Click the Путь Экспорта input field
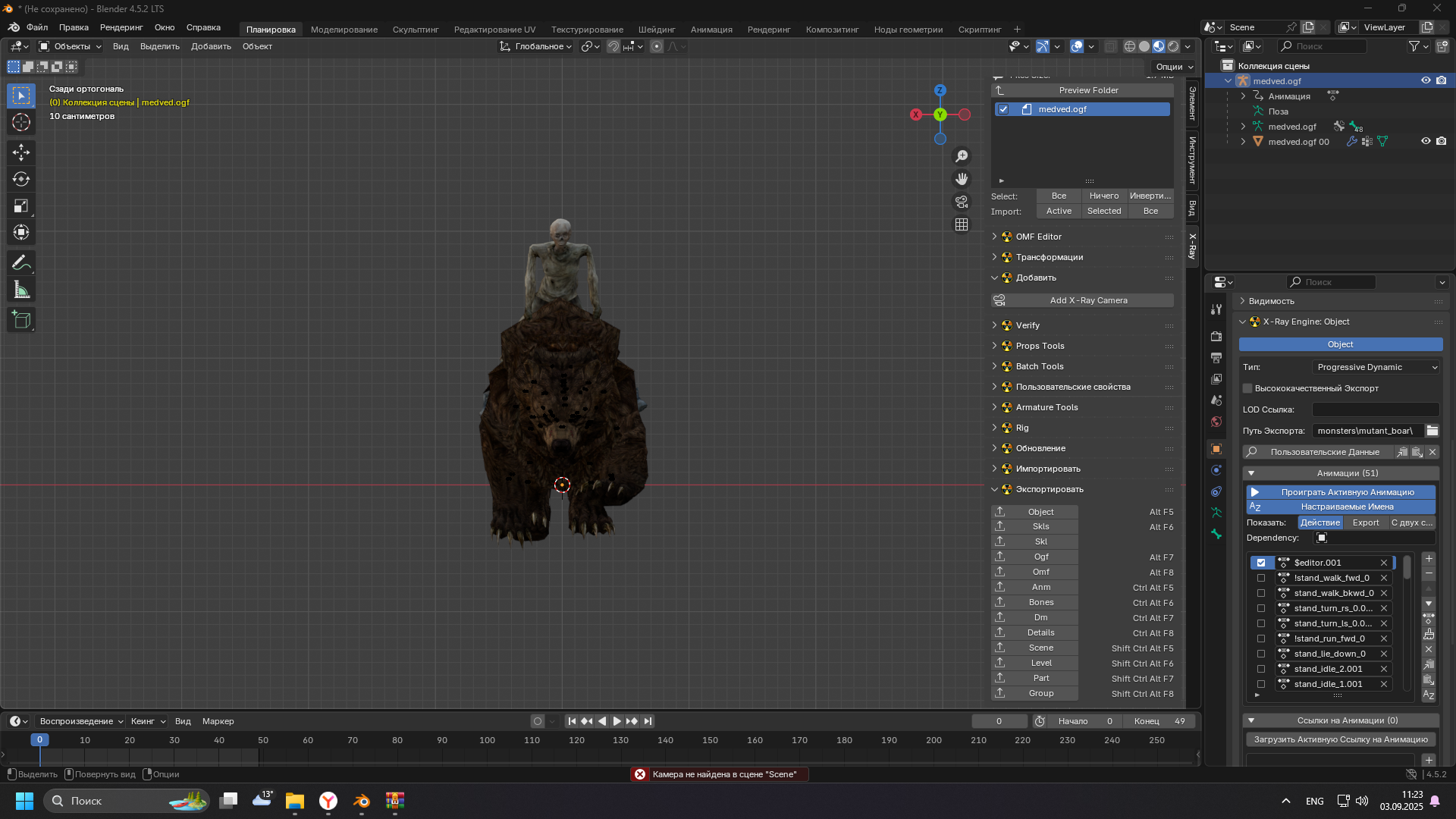1456x819 pixels. 1366,431
